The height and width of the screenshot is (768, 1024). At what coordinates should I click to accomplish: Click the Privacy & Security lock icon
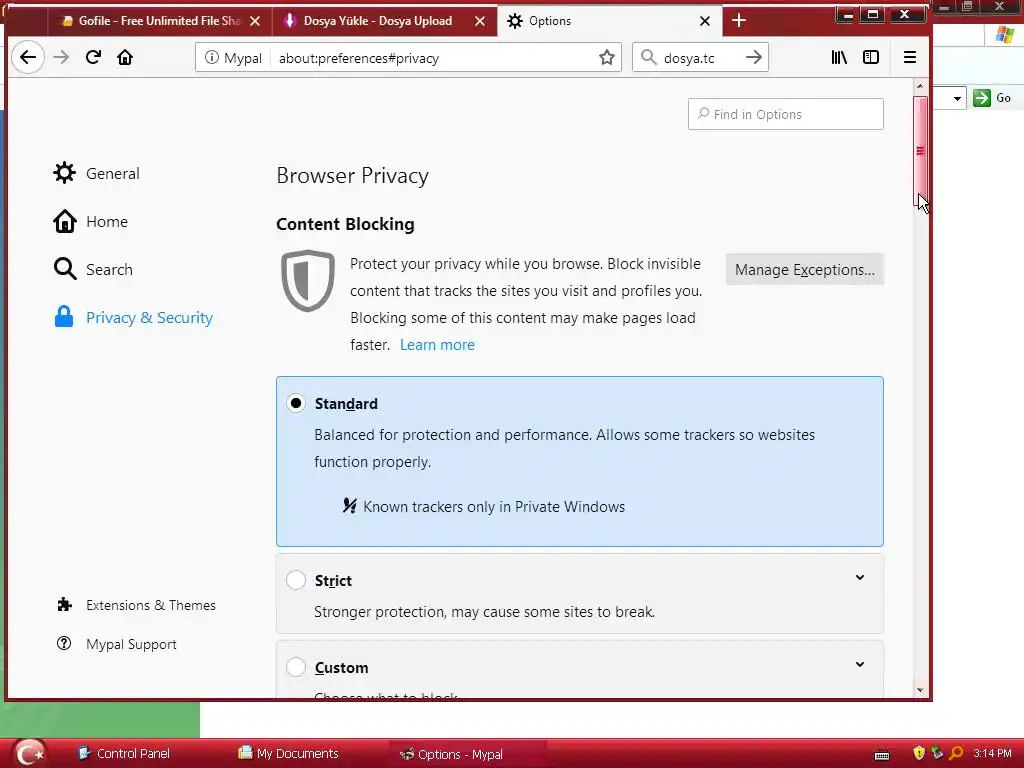[64, 317]
